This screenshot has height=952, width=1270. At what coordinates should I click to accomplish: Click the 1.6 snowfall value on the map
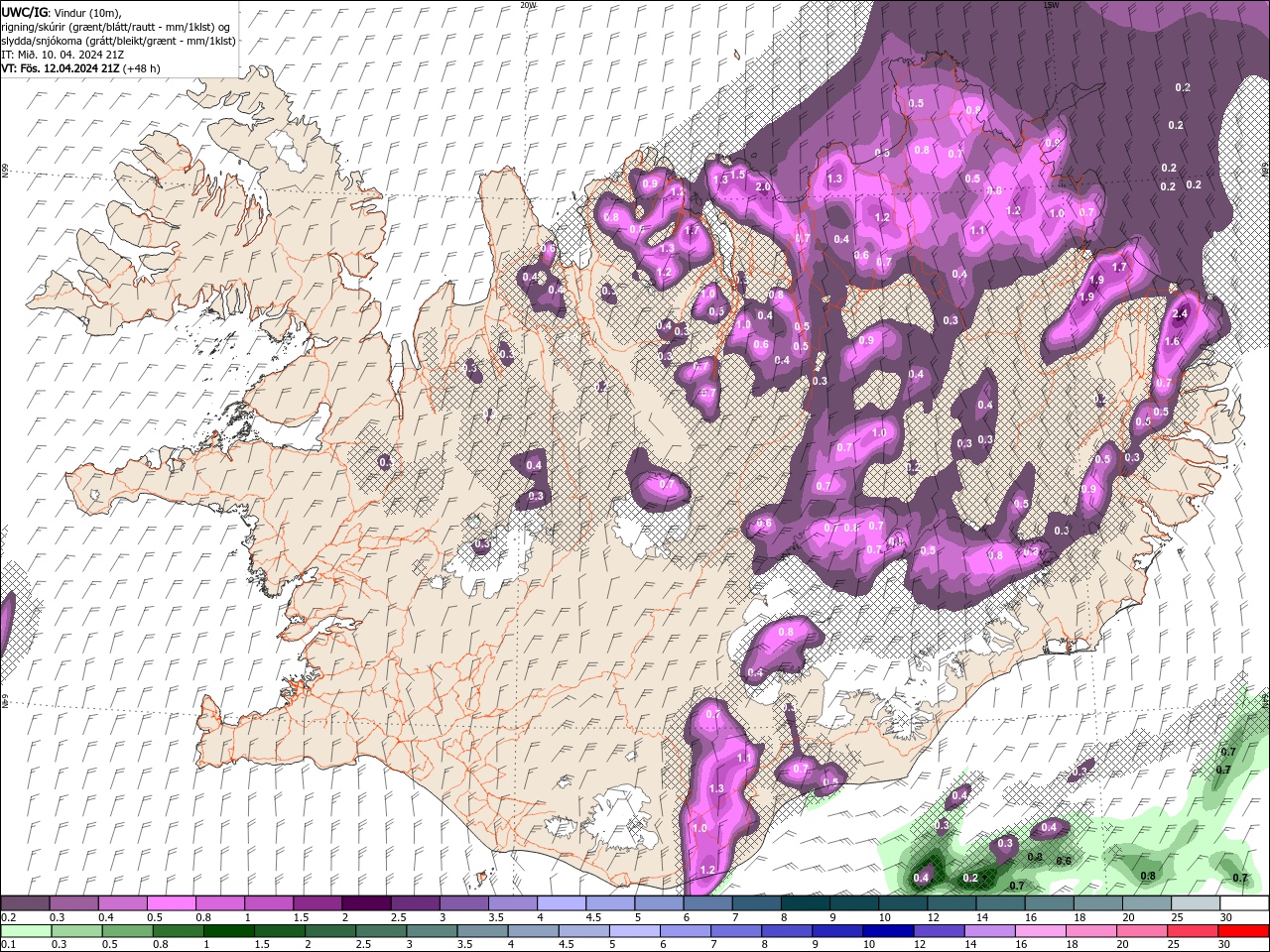tap(1171, 342)
